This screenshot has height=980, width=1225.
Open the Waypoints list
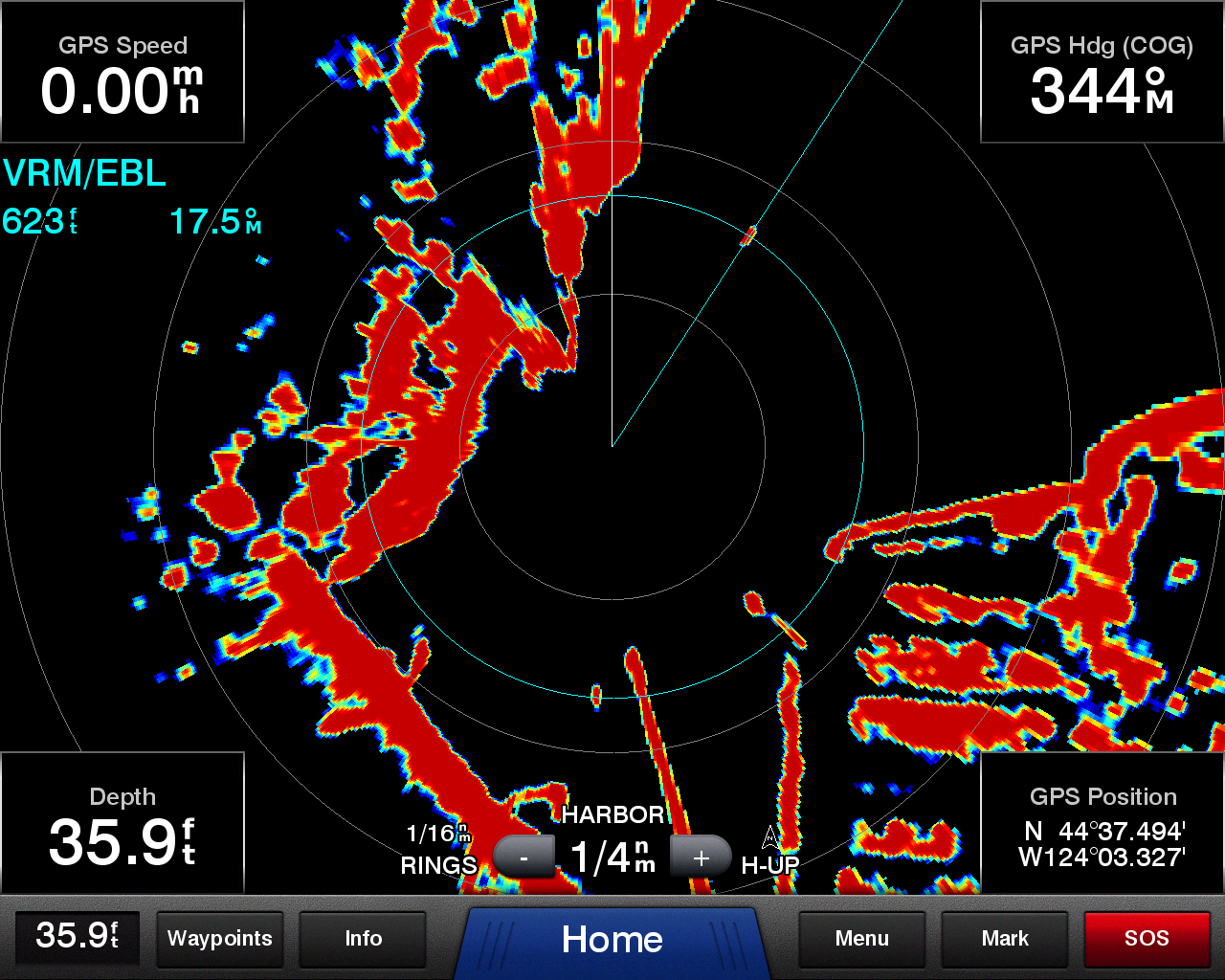pyautogui.click(x=219, y=939)
